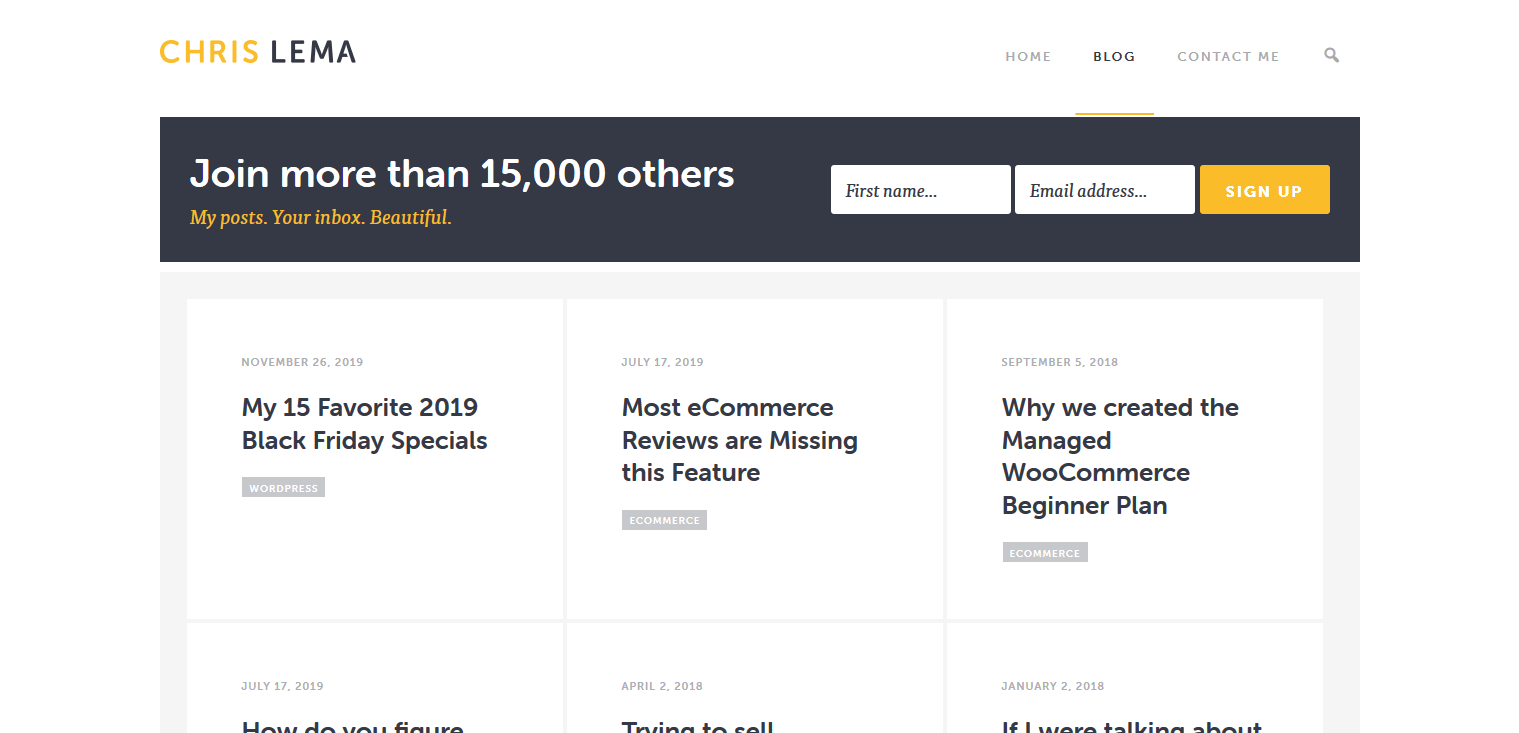Image resolution: width=1519 pixels, height=733 pixels.
Task: Open the If I were talking about post
Action: [1131, 726]
